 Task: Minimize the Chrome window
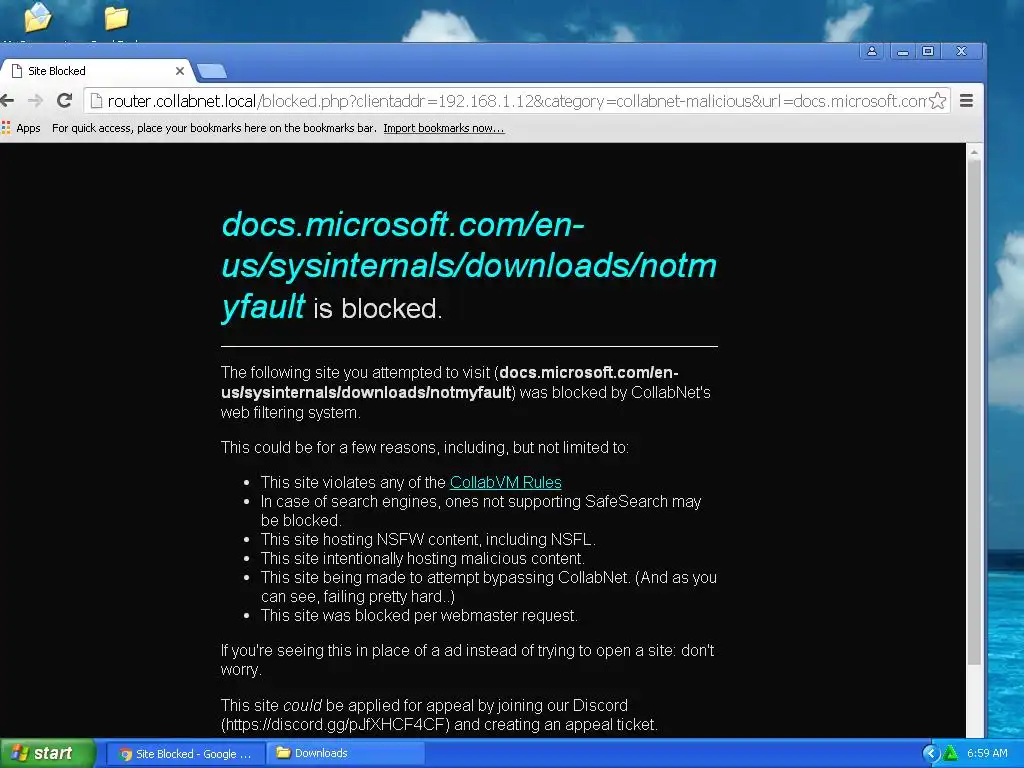click(x=903, y=51)
